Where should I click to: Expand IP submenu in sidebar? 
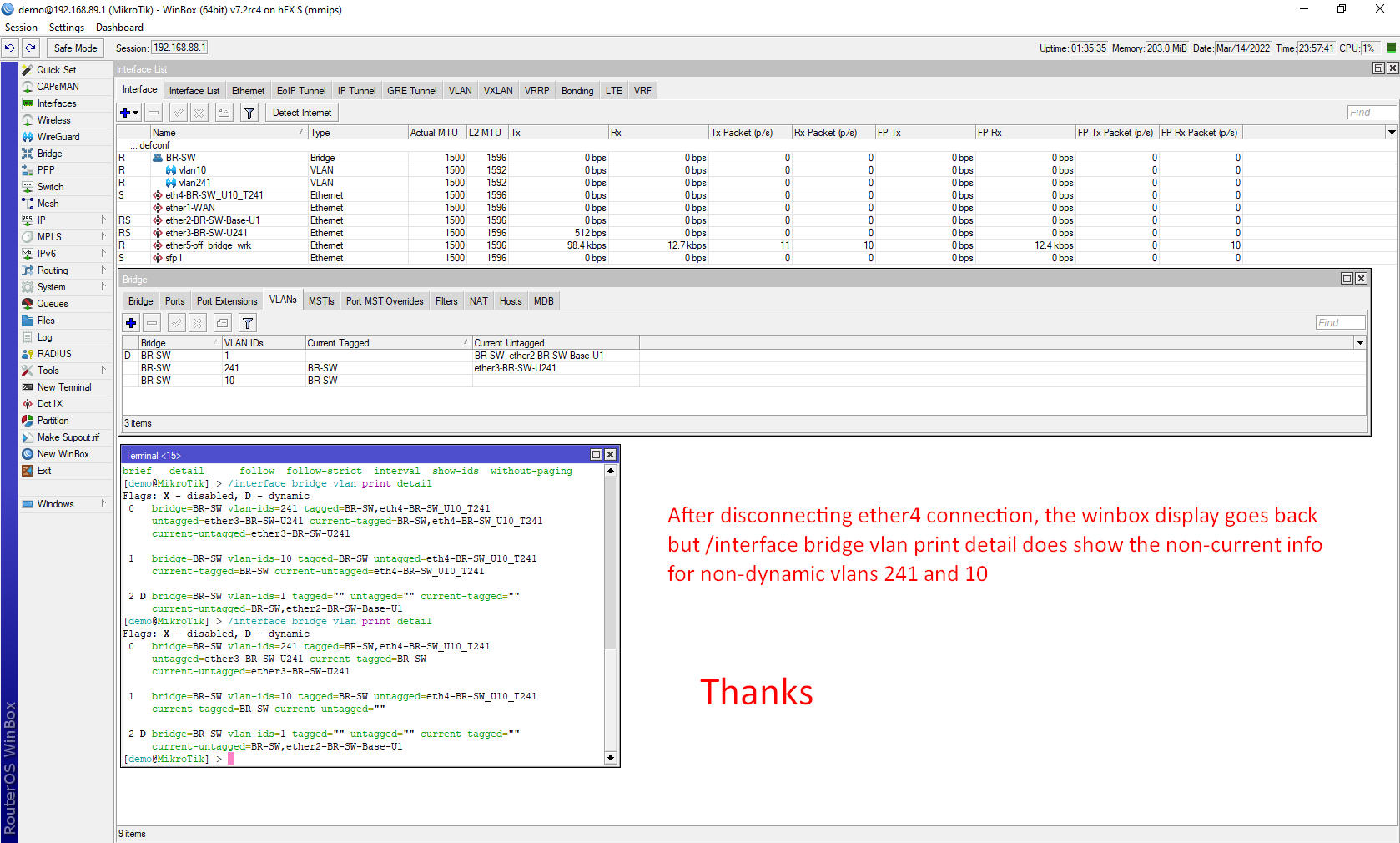click(x=103, y=220)
